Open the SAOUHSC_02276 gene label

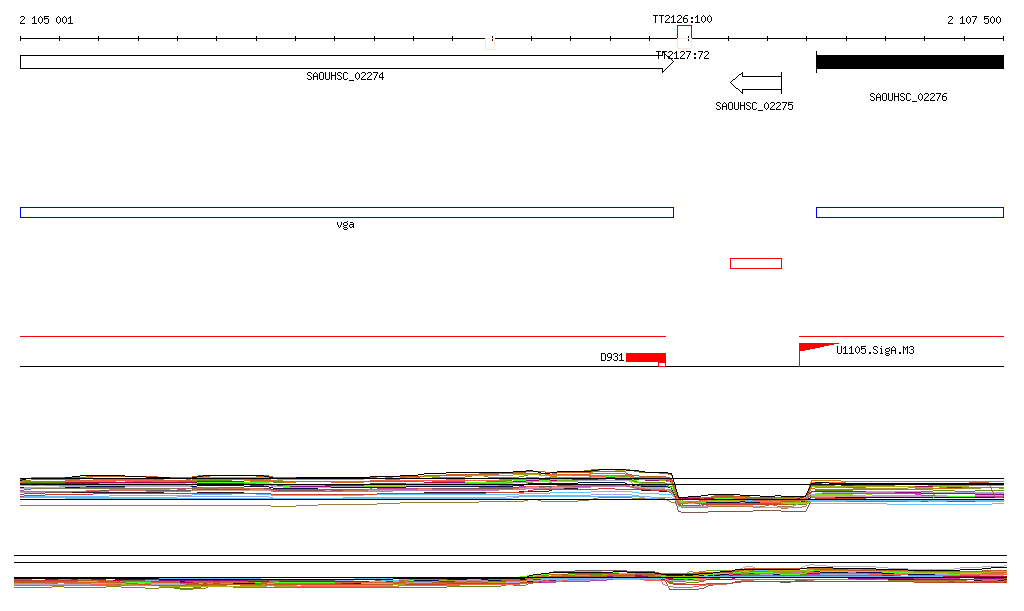pos(908,98)
